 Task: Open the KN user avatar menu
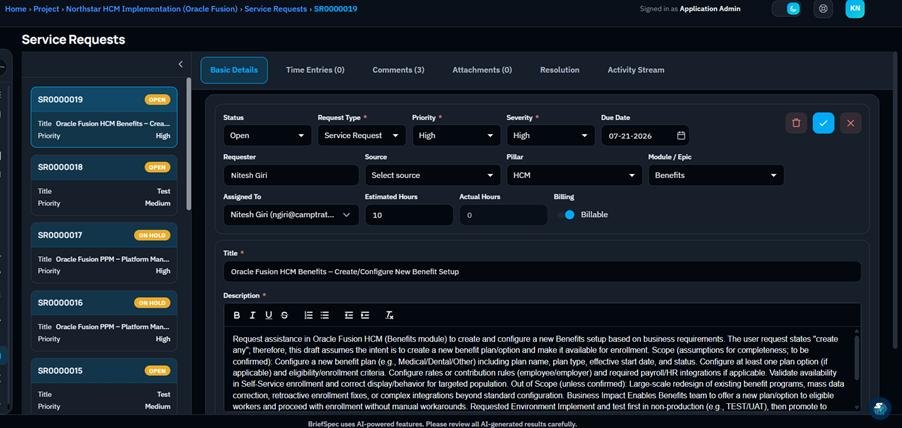coord(855,9)
